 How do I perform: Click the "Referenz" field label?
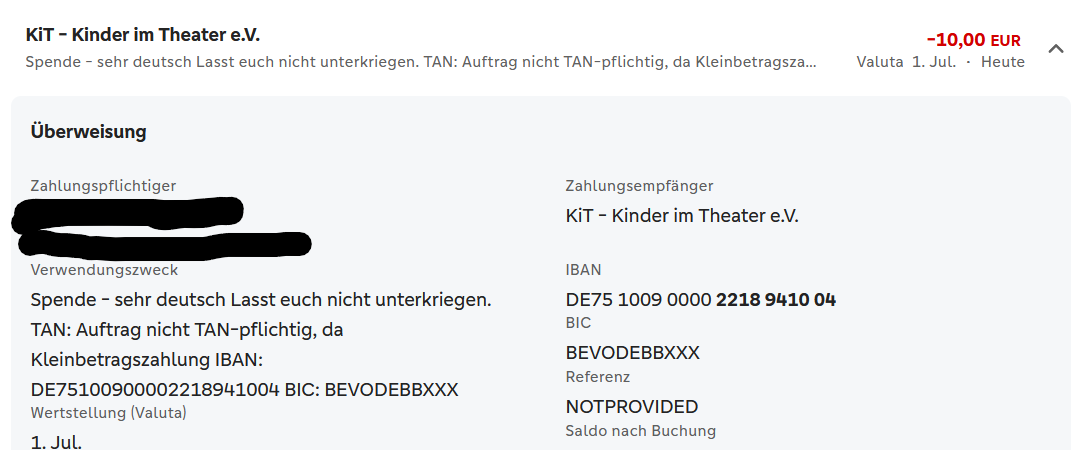(598, 377)
